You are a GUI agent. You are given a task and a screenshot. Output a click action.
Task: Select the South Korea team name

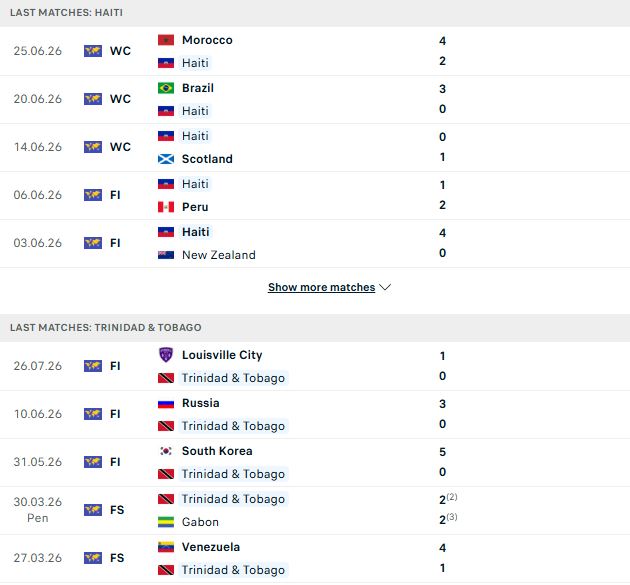click(x=217, y=451)
